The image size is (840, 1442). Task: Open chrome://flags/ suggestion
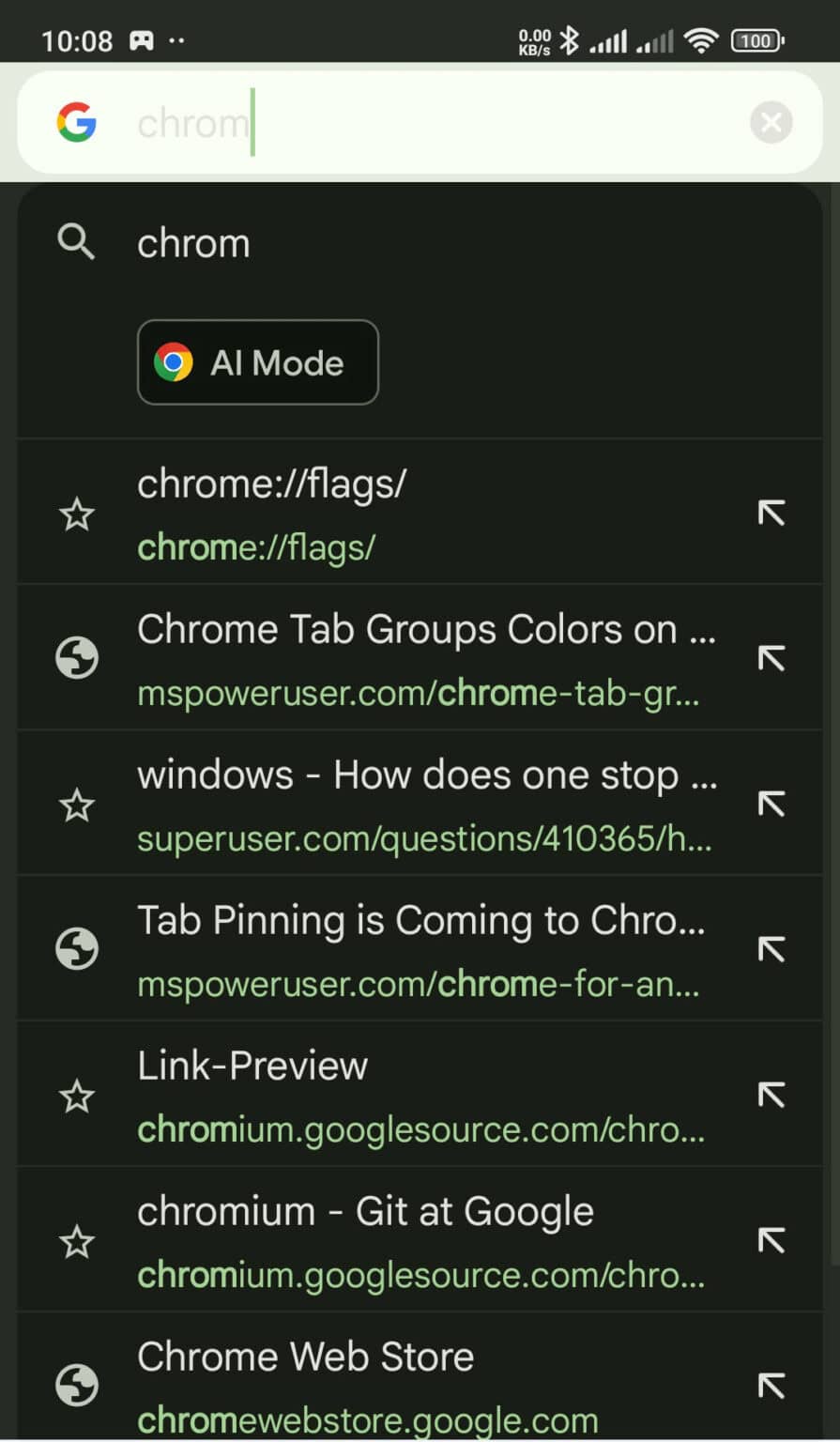point(420,513)
